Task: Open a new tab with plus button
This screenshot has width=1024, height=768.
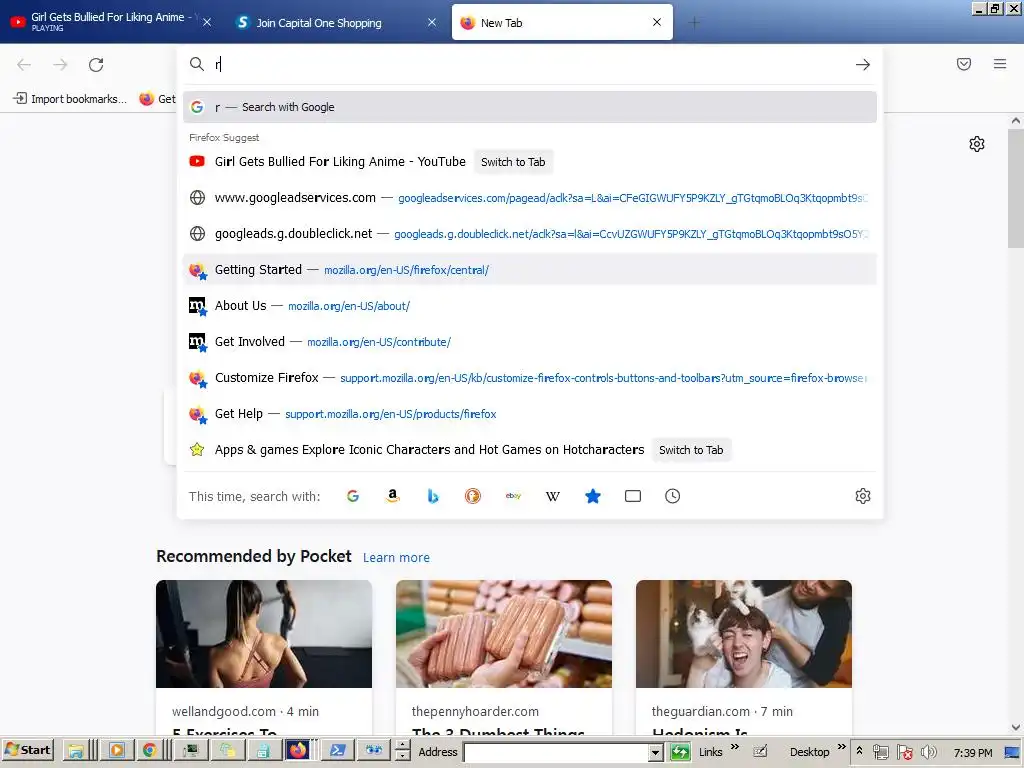Action: click(694, 23)
